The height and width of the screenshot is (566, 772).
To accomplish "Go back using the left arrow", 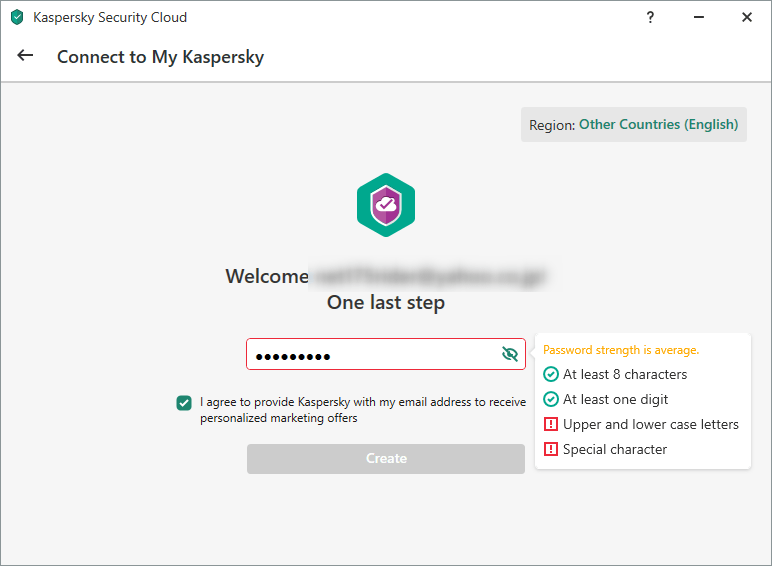I will point(25,56).
